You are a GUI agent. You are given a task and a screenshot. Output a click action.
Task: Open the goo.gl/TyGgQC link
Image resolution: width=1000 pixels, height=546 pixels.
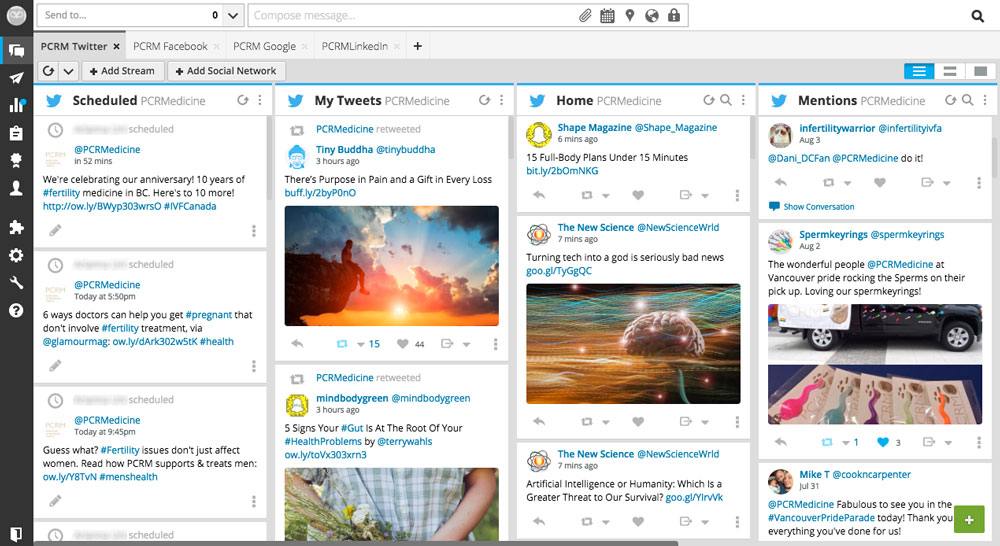pos(559,271)
